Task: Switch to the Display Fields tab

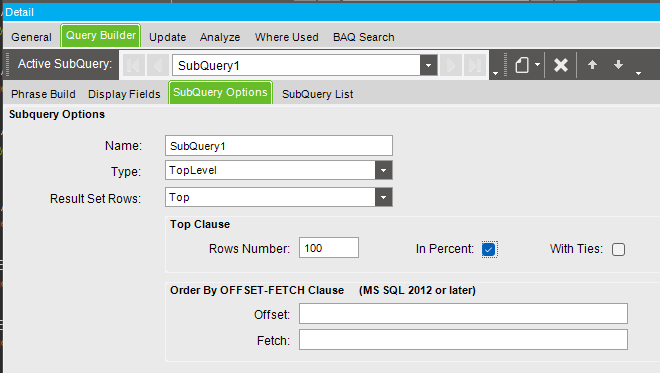Action: (124, 94)
